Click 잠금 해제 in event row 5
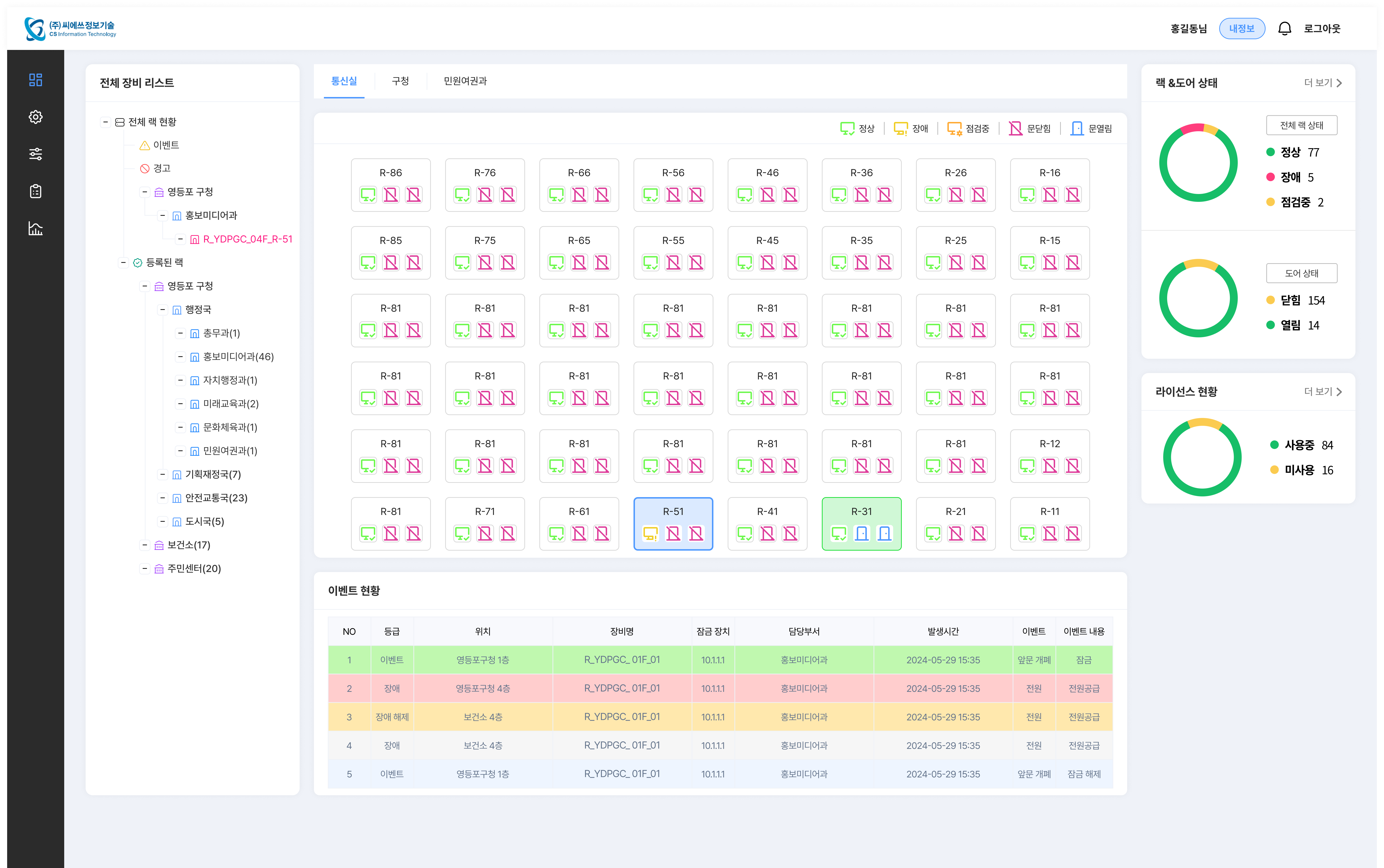The width and height of the screenshot is (1384, 868). coord(1084,774)
